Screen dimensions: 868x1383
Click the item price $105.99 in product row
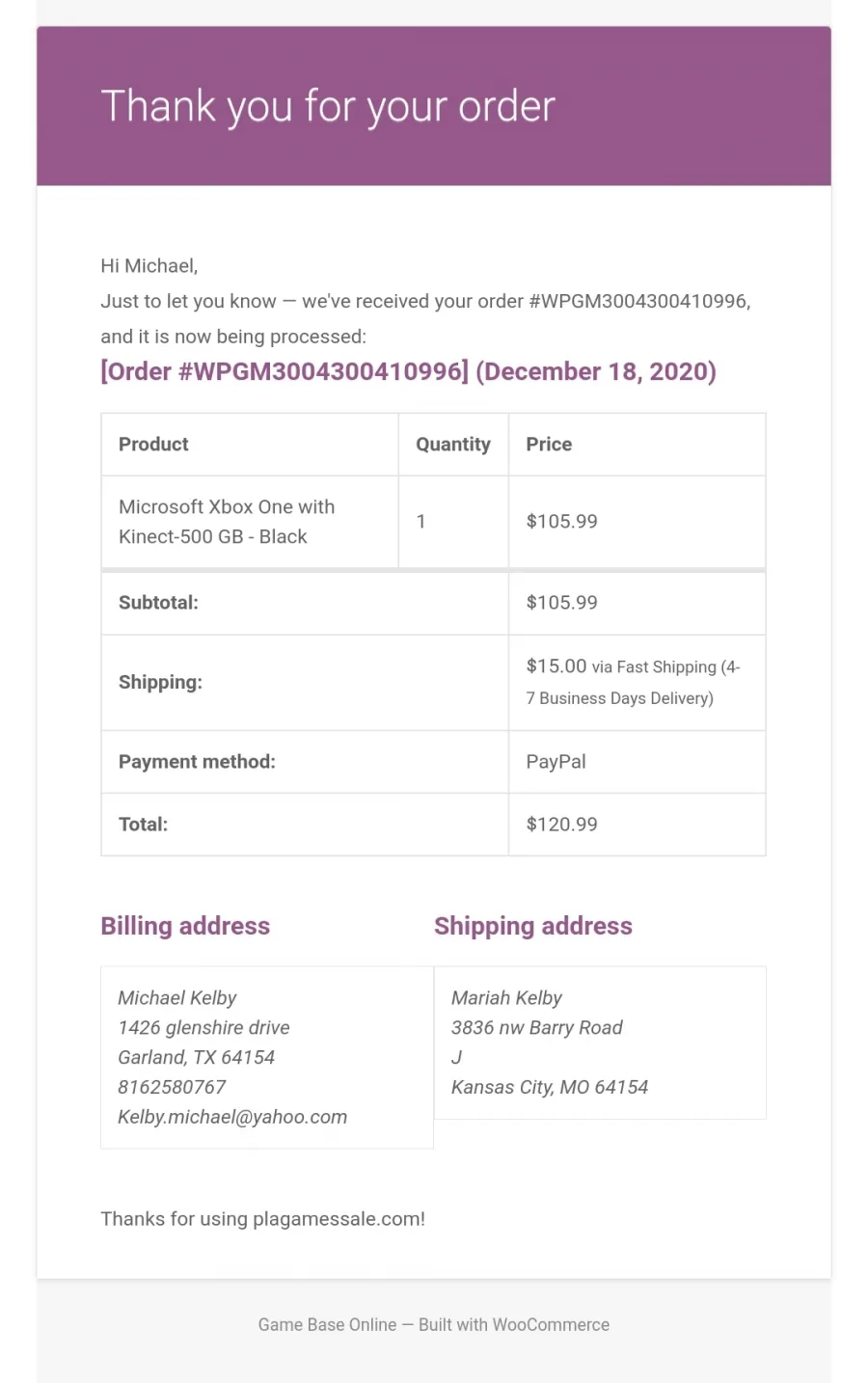point(562,522)
